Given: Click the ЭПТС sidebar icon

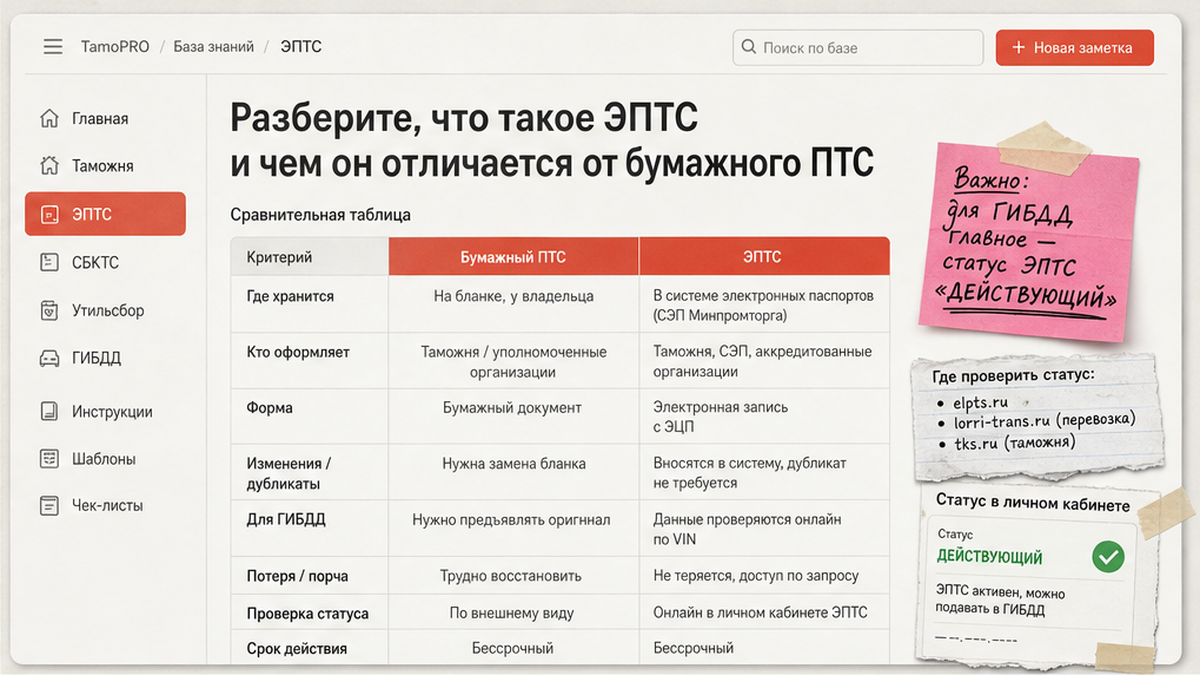Looking at the screenshot, I should [x=49, y=214].
